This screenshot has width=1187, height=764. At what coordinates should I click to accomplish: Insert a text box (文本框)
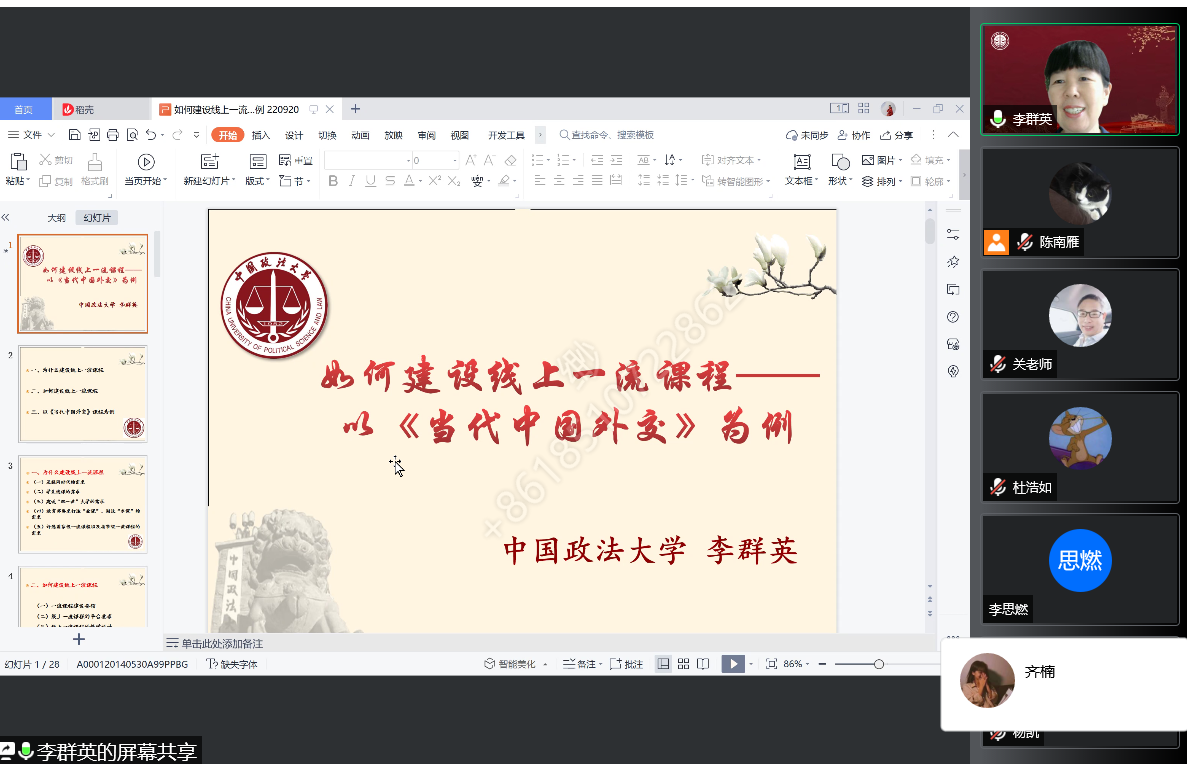coord(800,169)
